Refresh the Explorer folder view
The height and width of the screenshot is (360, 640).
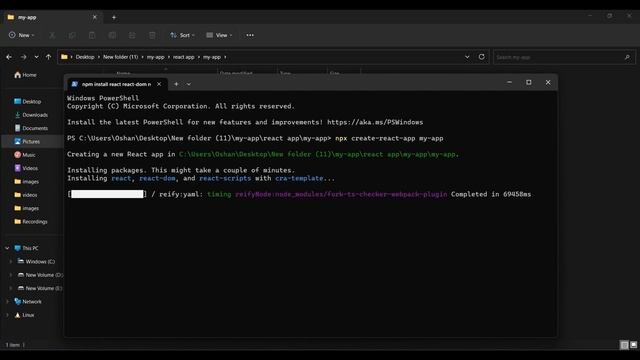482,57
